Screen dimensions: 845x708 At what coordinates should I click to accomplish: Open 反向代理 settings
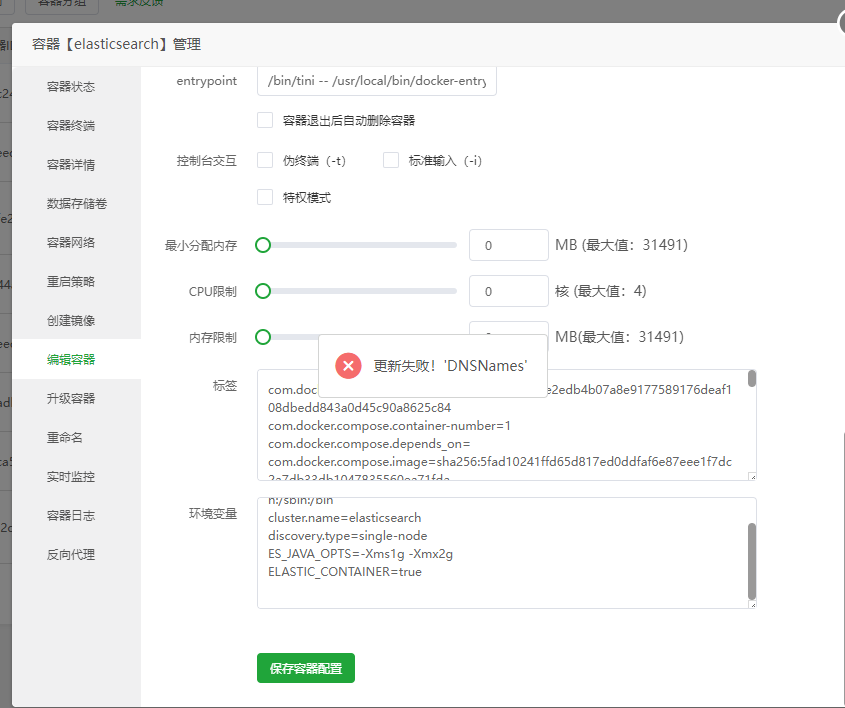(71, 554)
